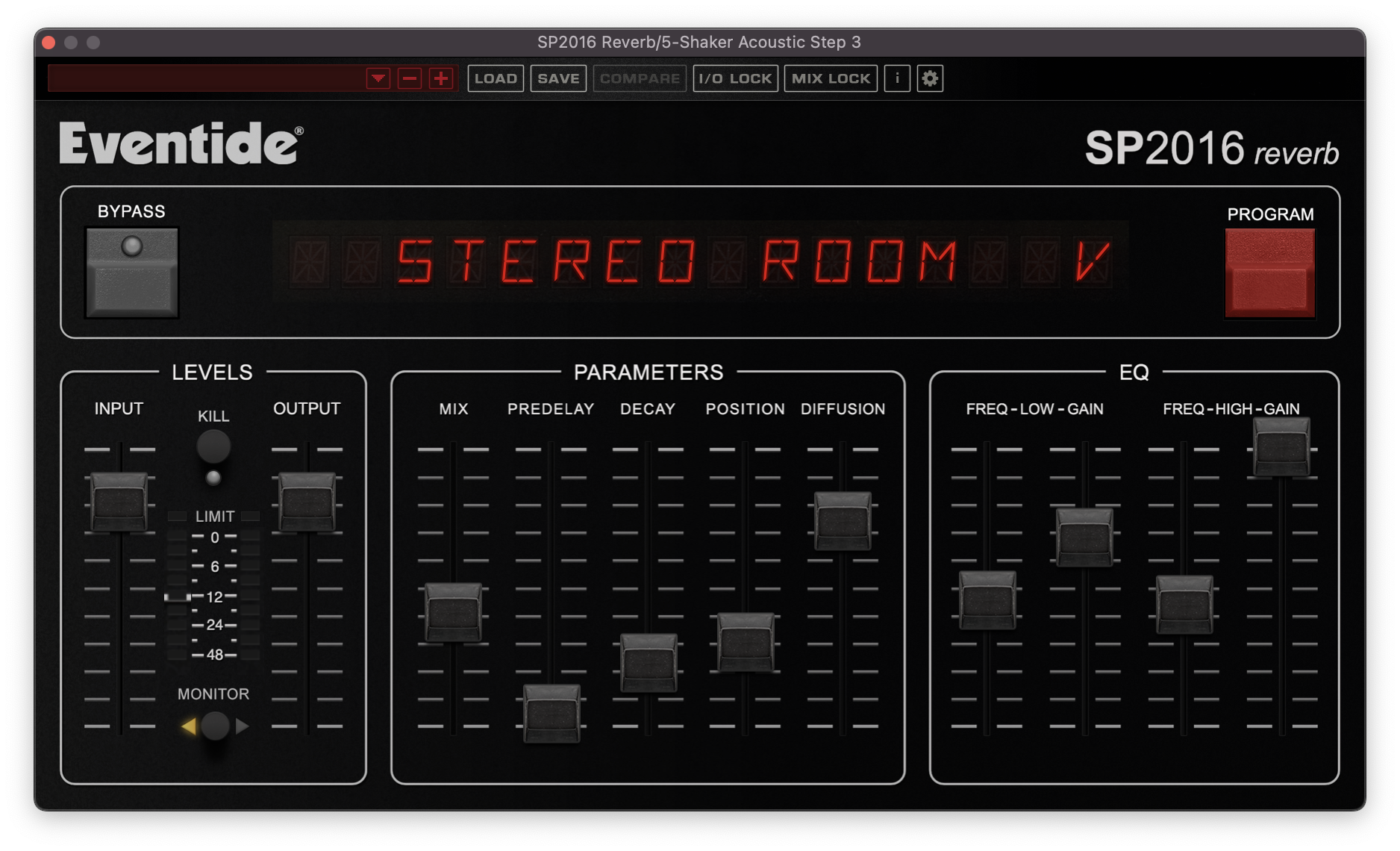Image resolution: width=1400 pixels, height=851 pixels.
Task: Enable the Mix Lock button
Action: pos(831,78)
